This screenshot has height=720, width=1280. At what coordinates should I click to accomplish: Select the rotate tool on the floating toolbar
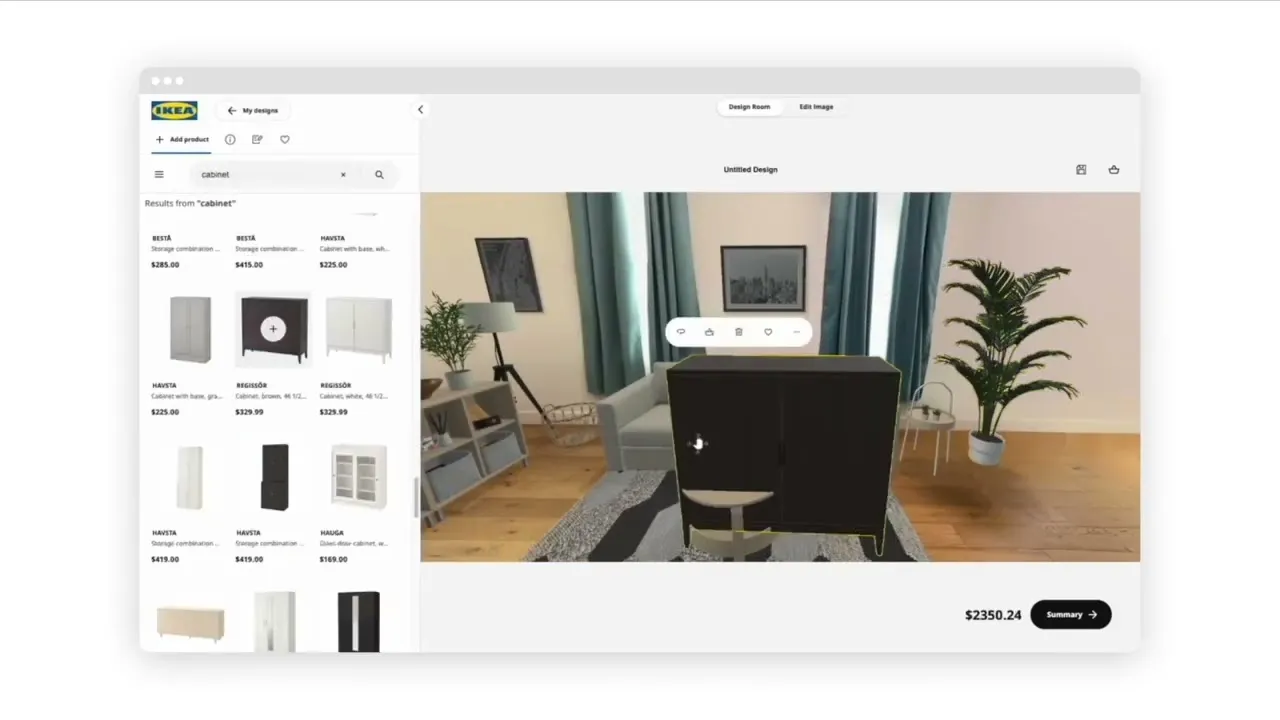[680, 331]
